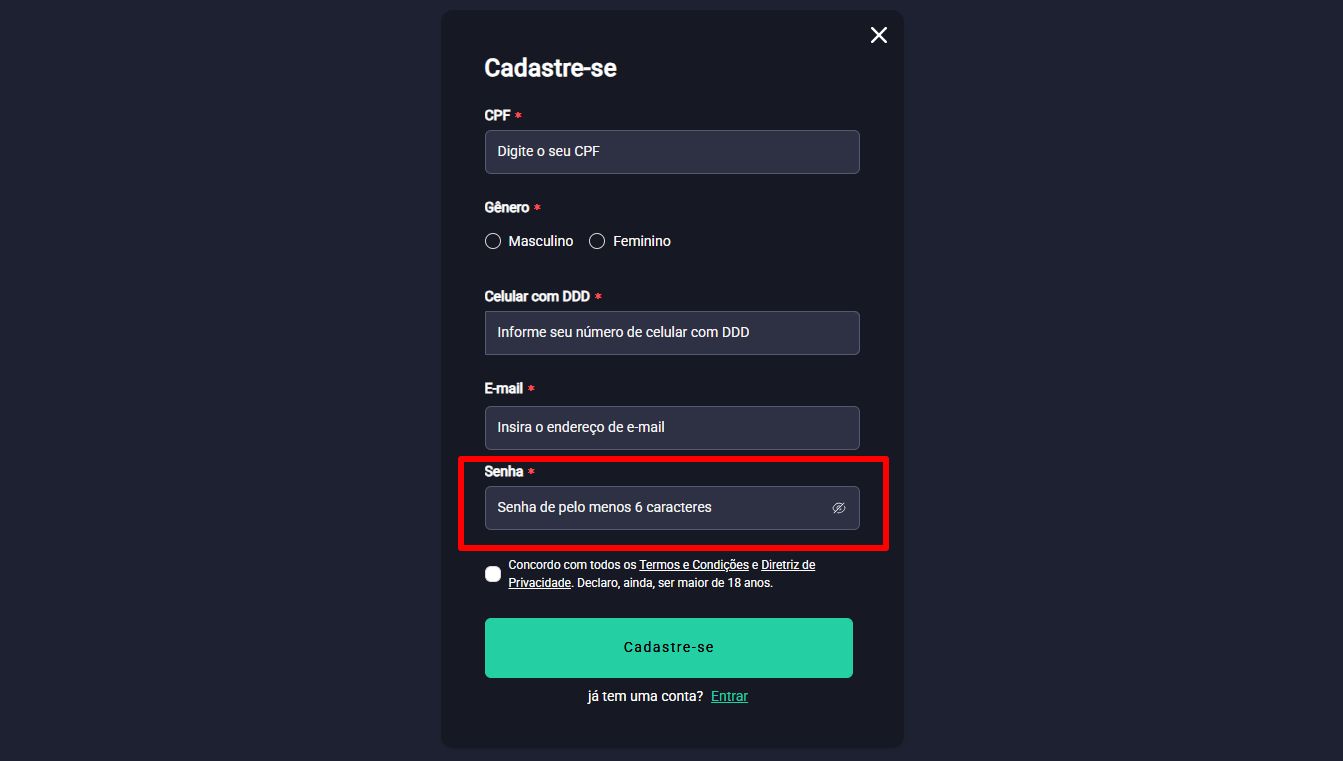The width and height of the screenshot is (1343, 761).
Task: Close the Cadastre-se registration dialog
Action: pyautogui.click(x=878, y=36)
